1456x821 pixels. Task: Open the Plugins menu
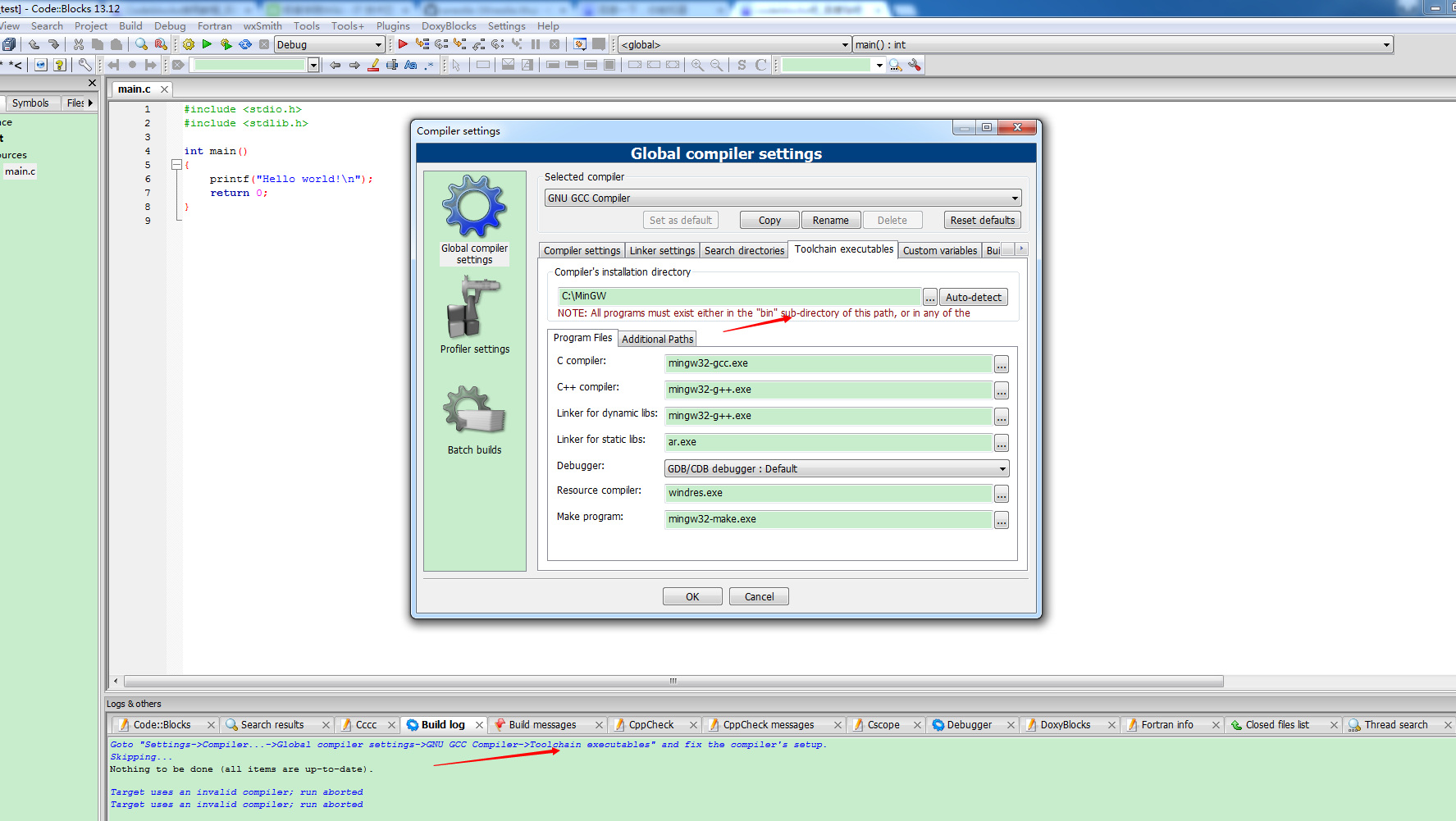coord(393,25)
